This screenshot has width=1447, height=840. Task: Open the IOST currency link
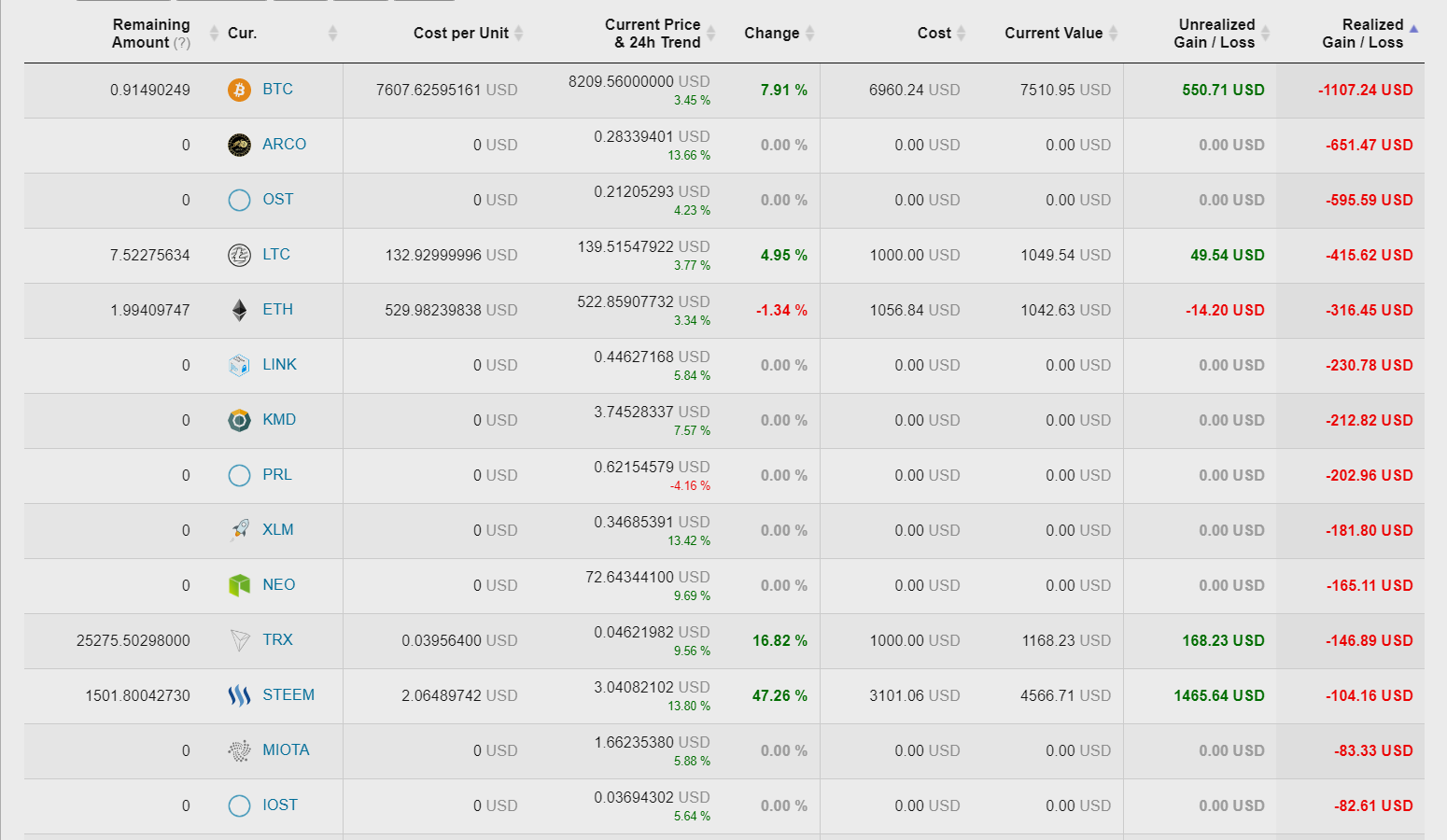click(x=280, y=805)
